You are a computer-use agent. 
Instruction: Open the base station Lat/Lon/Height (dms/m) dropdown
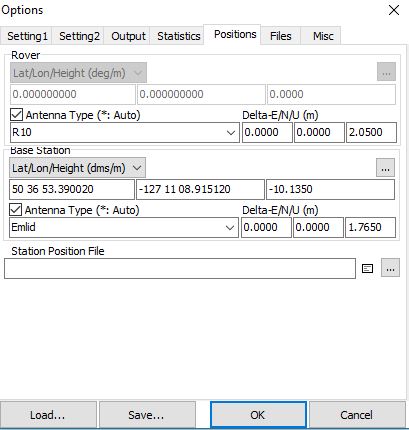point(77,168)
